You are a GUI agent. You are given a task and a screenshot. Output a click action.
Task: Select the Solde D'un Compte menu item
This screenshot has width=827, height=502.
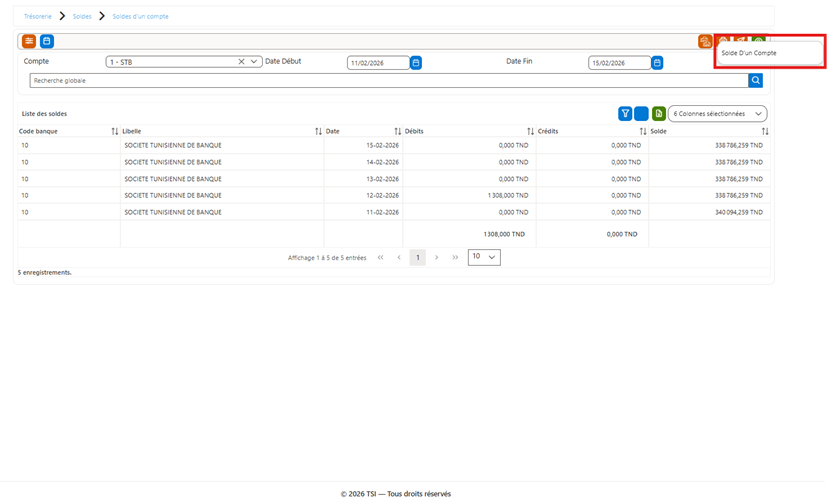749,53
